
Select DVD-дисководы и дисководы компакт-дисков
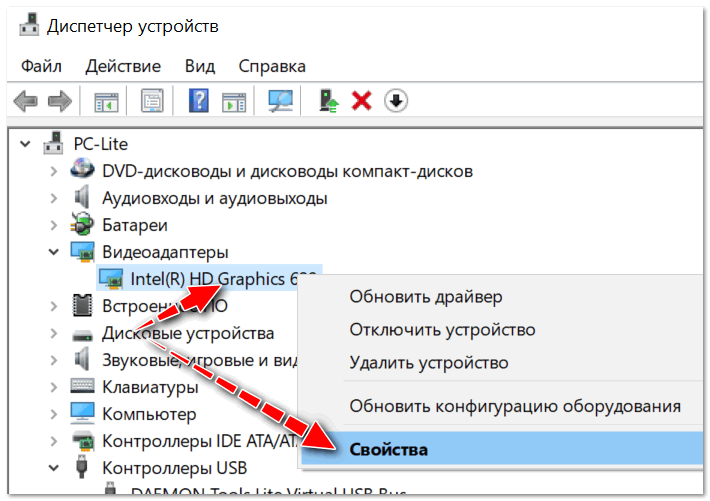pyautogui.click(x=288, y=171)
